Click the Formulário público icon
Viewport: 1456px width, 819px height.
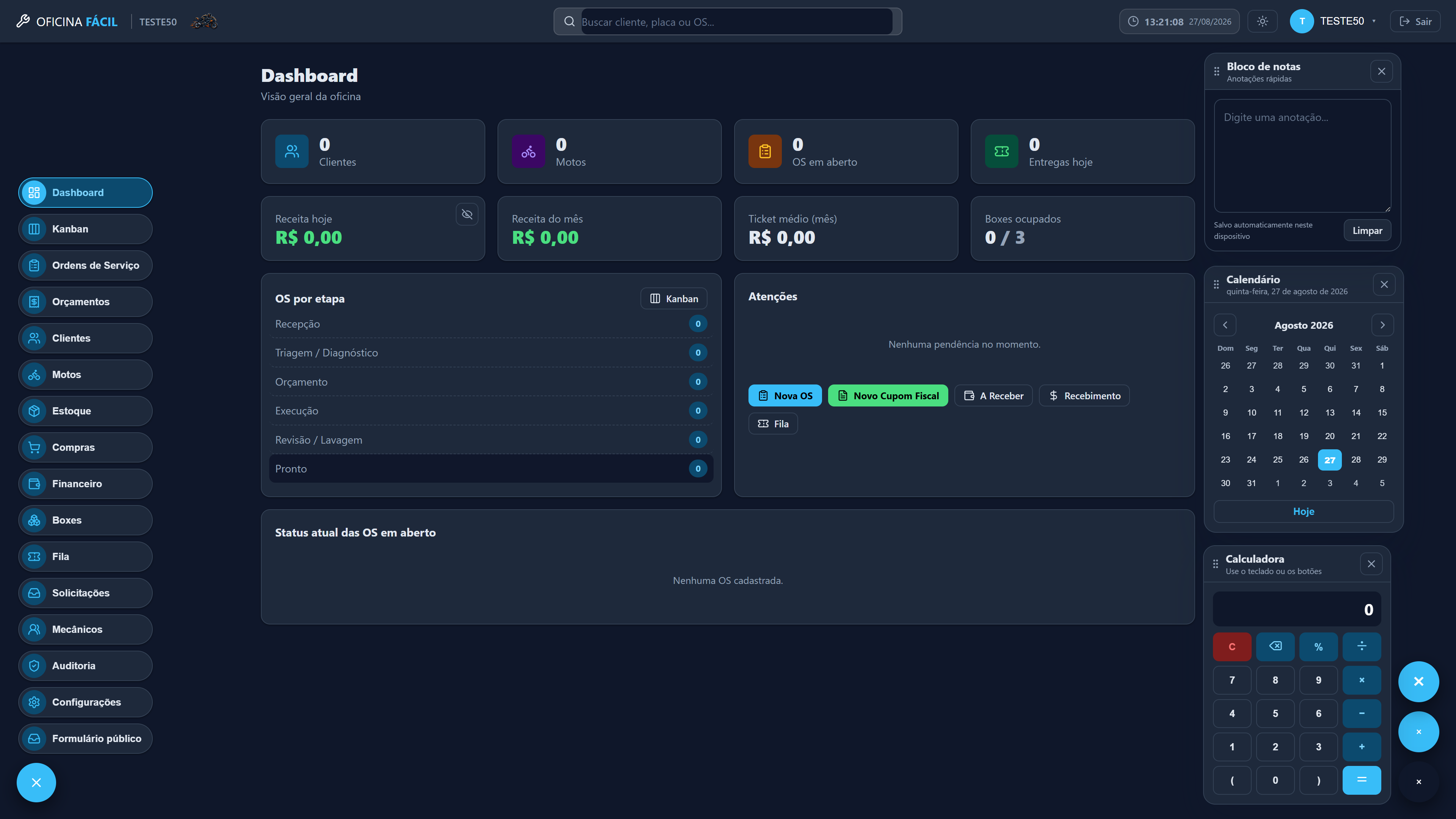tap(34, 739)
